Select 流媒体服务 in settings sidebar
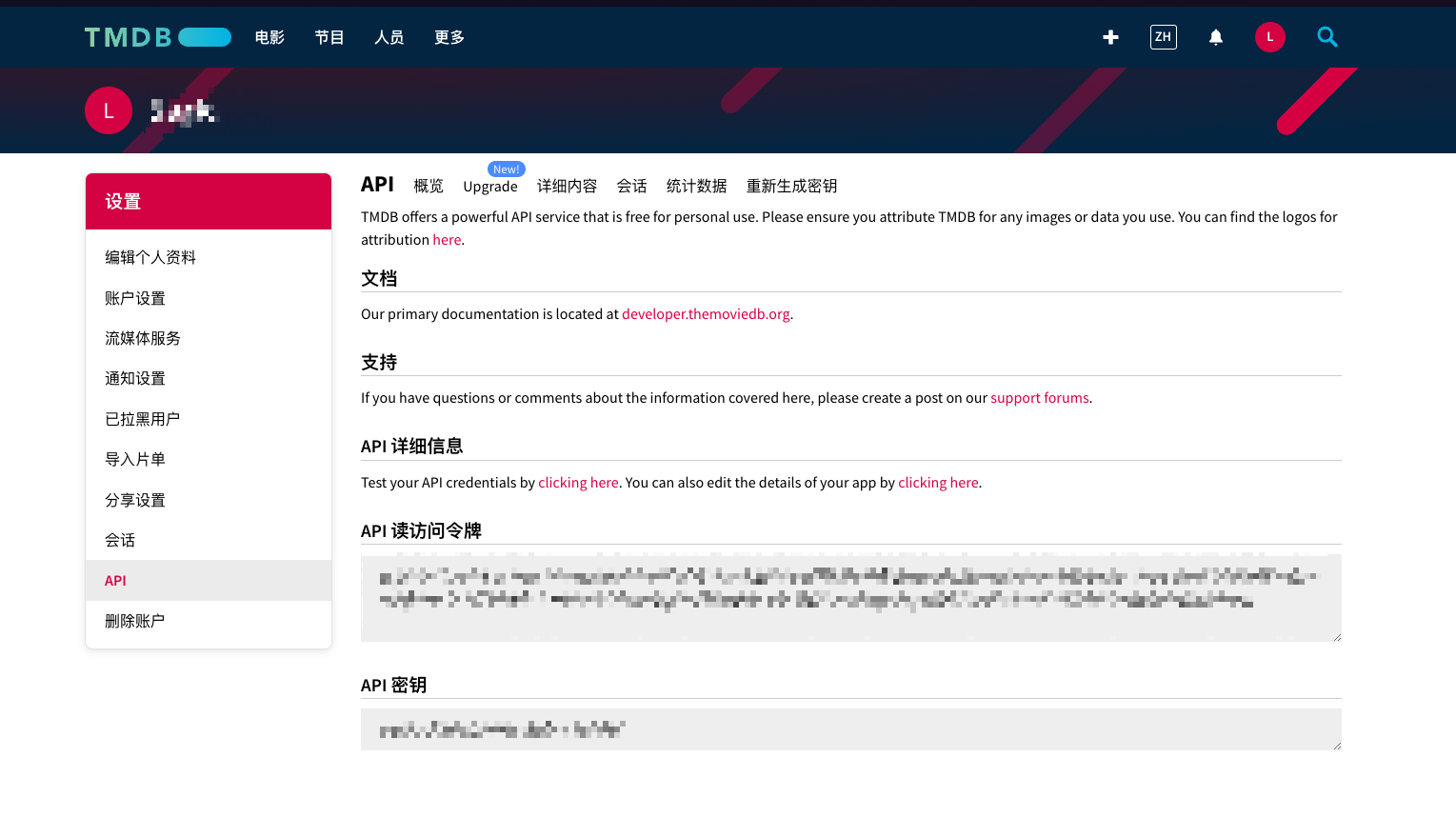Viewport: 1456px width, 837px height. coord(209,338)
